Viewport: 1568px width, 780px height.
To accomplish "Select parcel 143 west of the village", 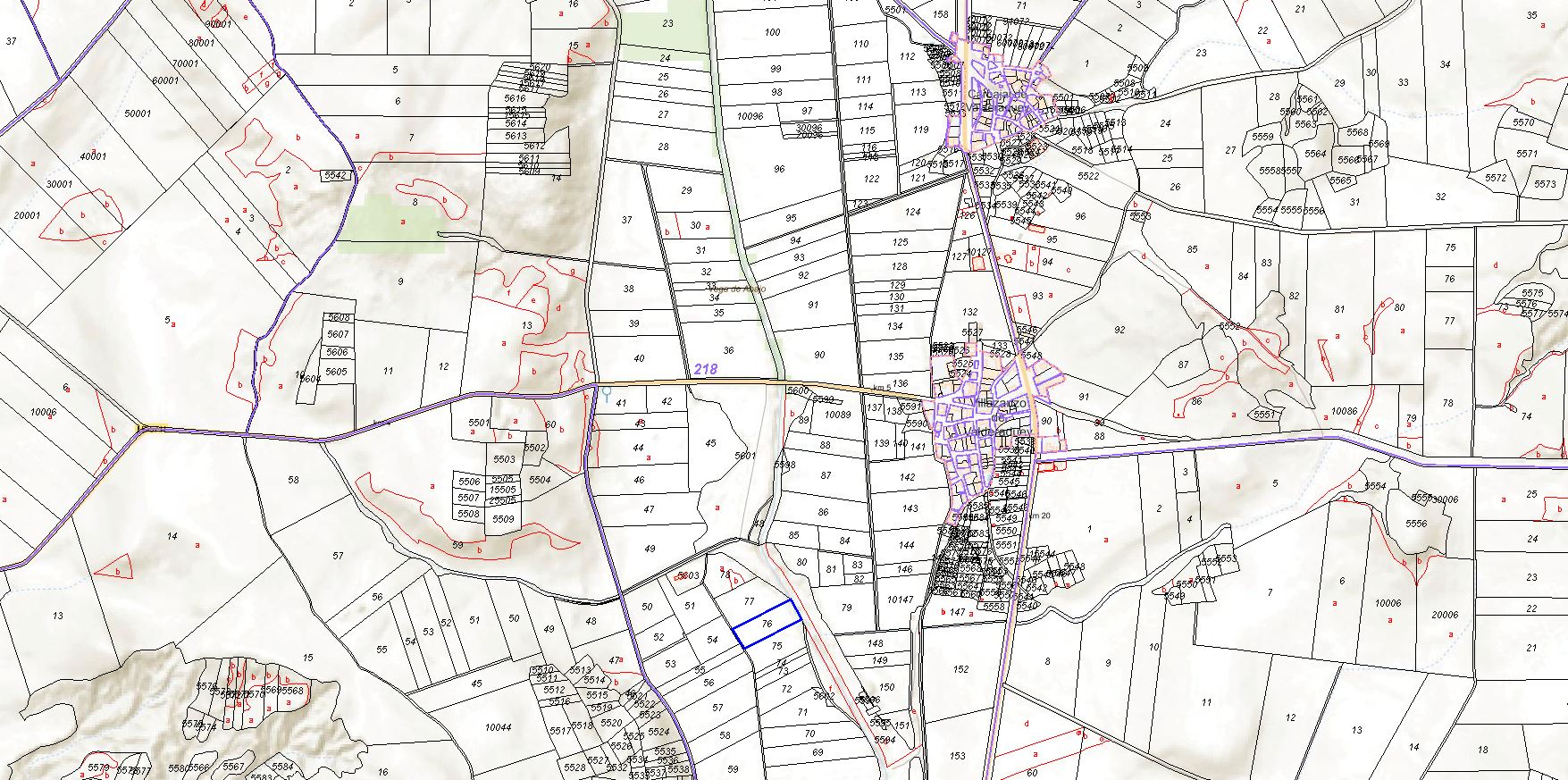I will [x=910, y=508].
